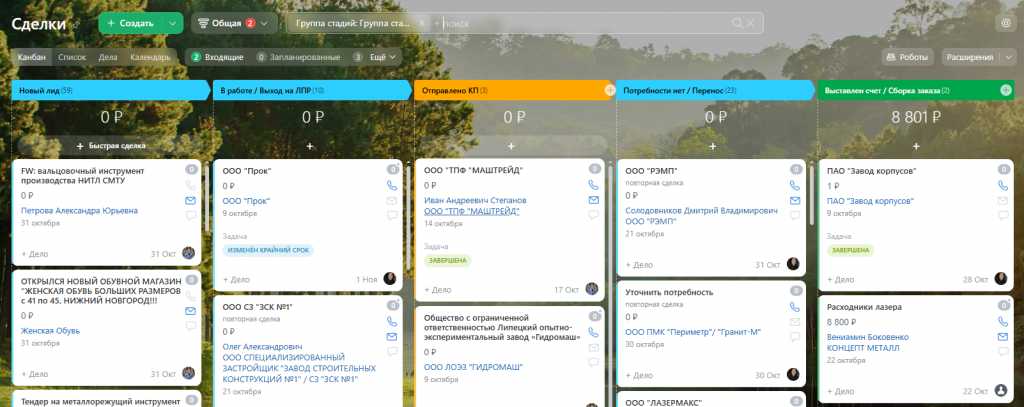Image resolution: width=1024 pixels, height=407 pixels.
Task: Click Быстрая сделка in Новый лид column
Action: (x=110, y=146)
